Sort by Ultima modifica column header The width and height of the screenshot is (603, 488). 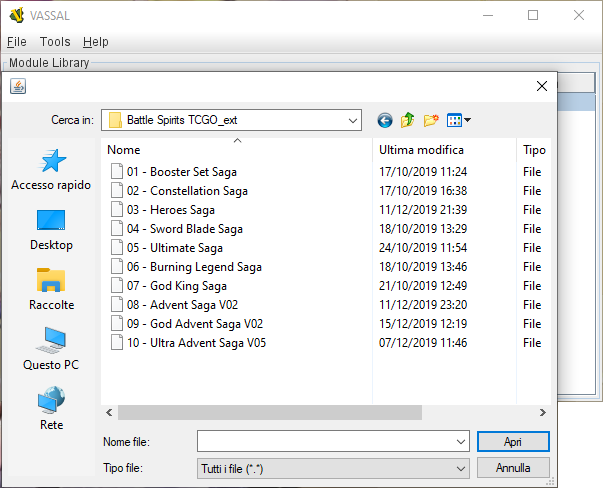(445, 150)
